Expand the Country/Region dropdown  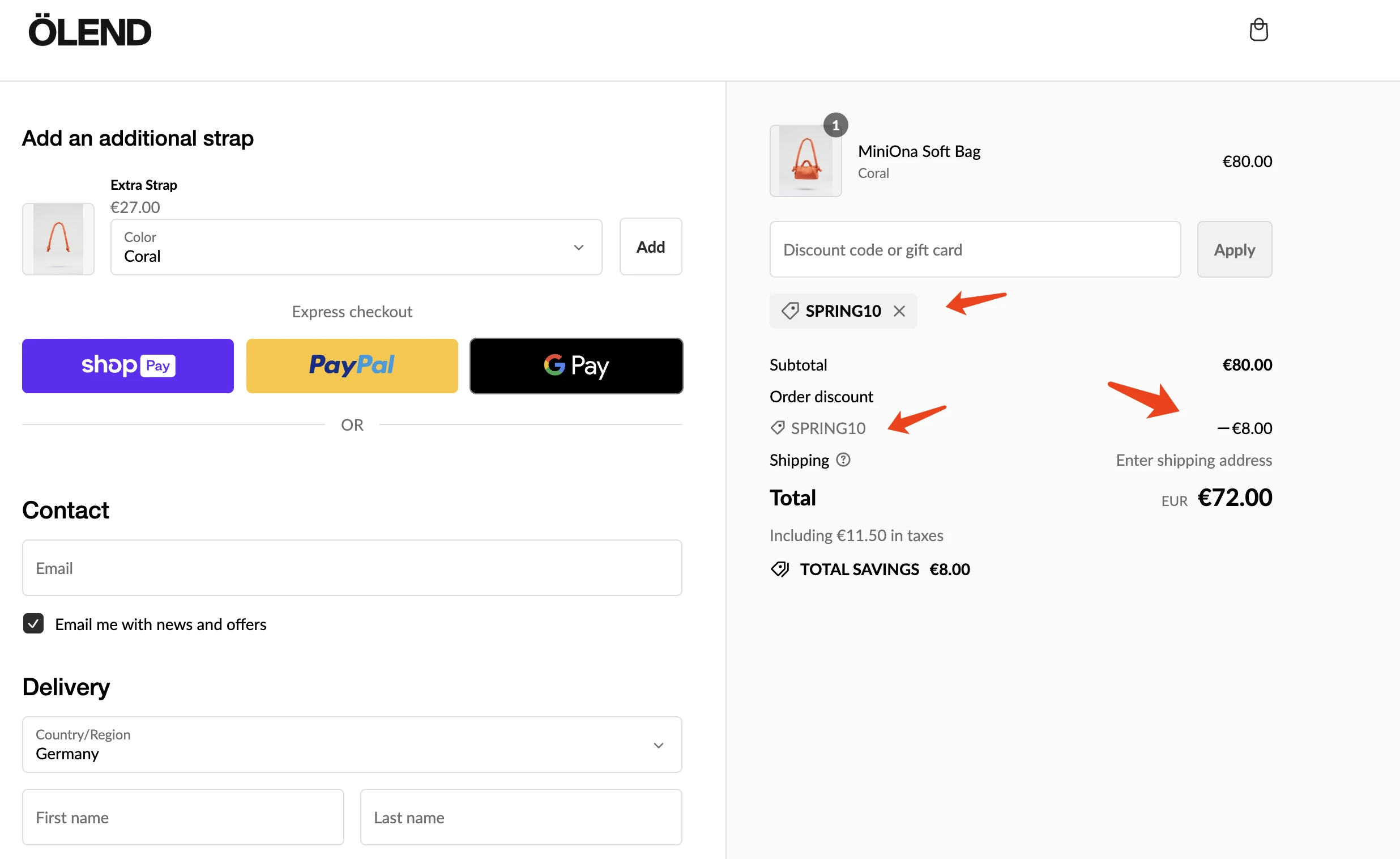click(352, 744)
